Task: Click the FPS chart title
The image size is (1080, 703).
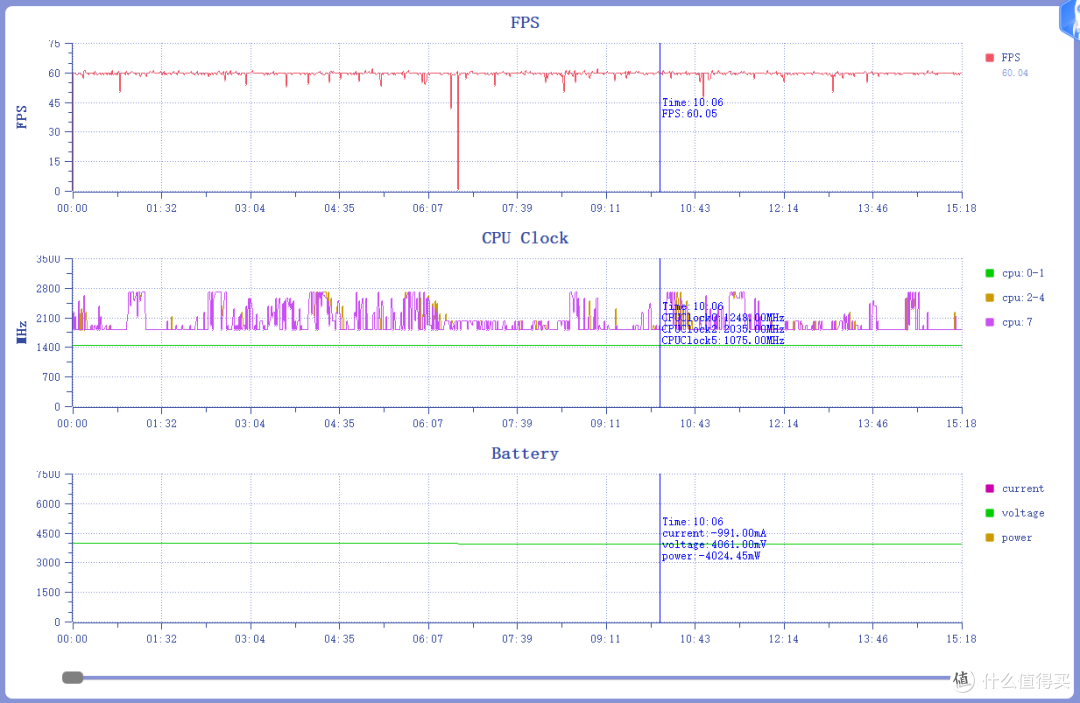Action: pos(525,23)
